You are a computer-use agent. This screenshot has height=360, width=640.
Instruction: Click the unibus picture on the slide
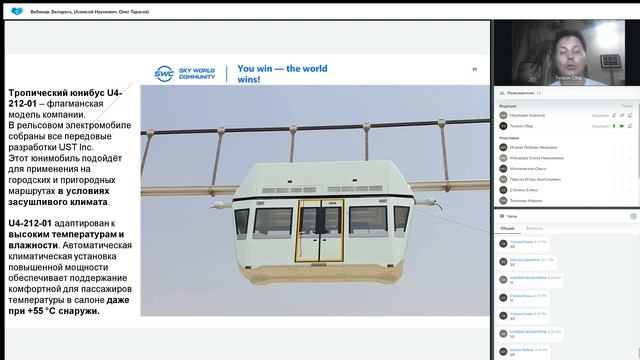coord(315,200)
